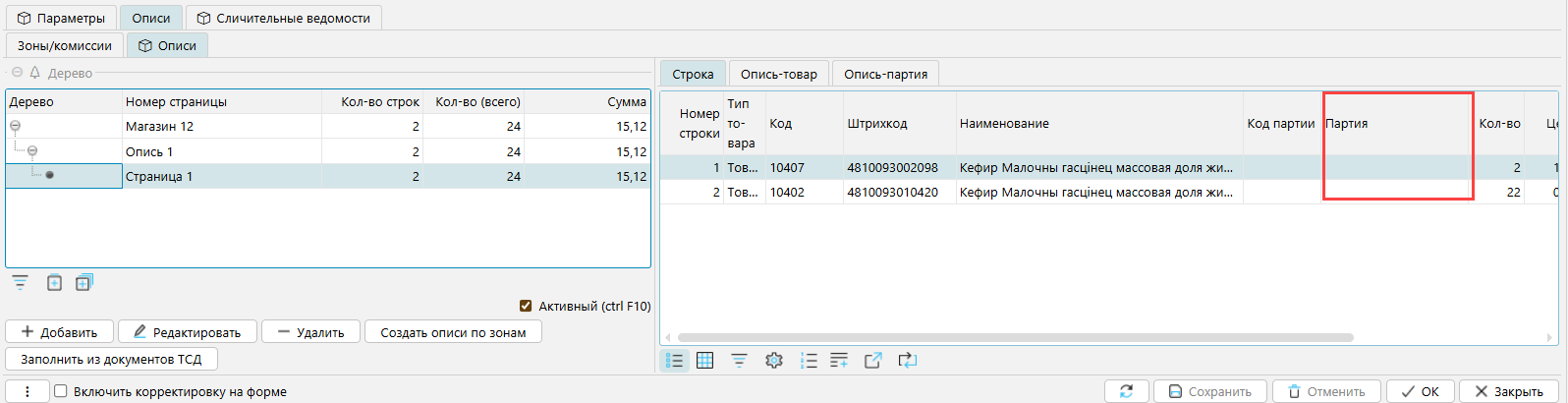Screen dimensions: 1568x403
Task: Open the Опись-товар tab
Action: tap(778, 74)
